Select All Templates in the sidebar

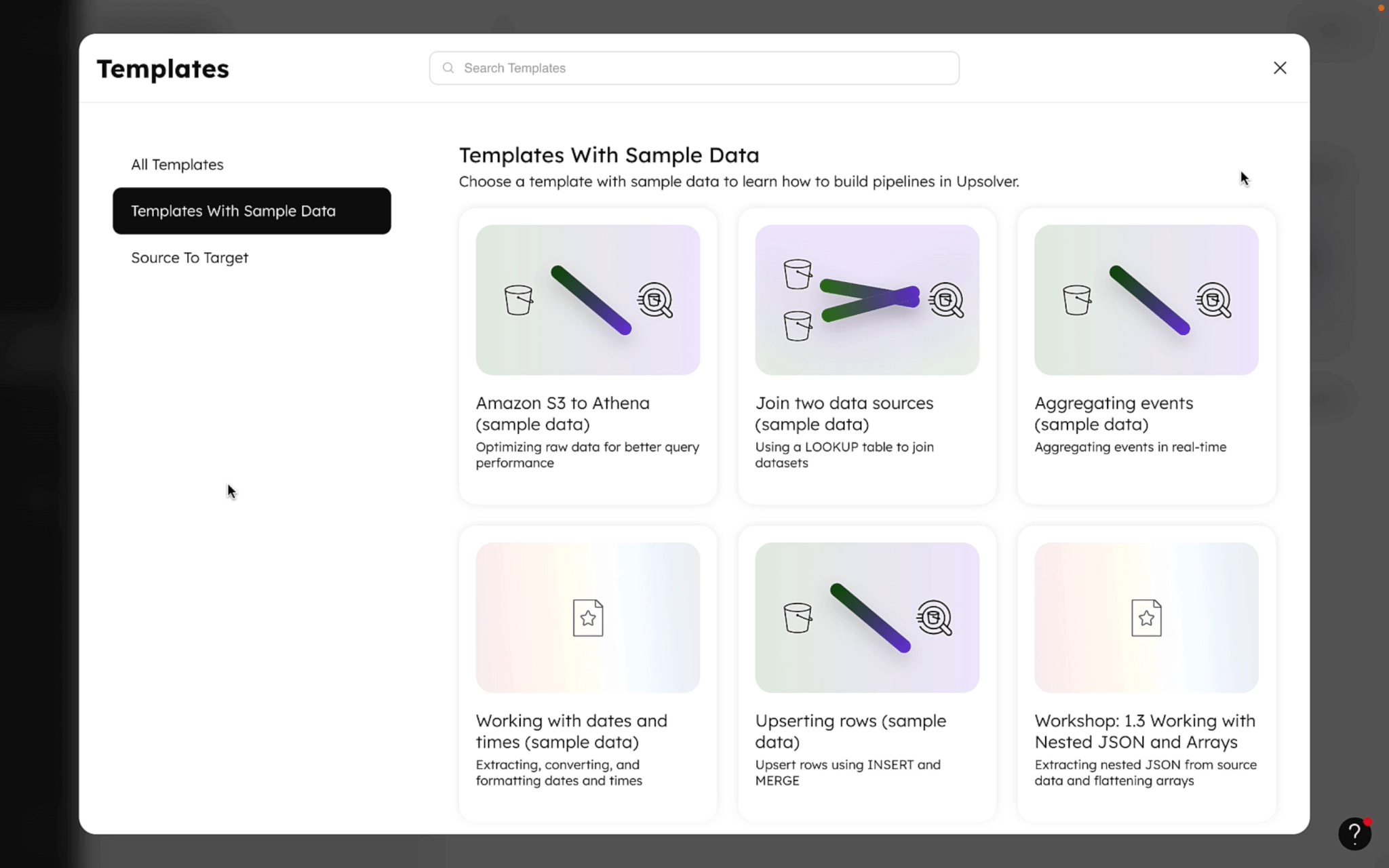177,164
